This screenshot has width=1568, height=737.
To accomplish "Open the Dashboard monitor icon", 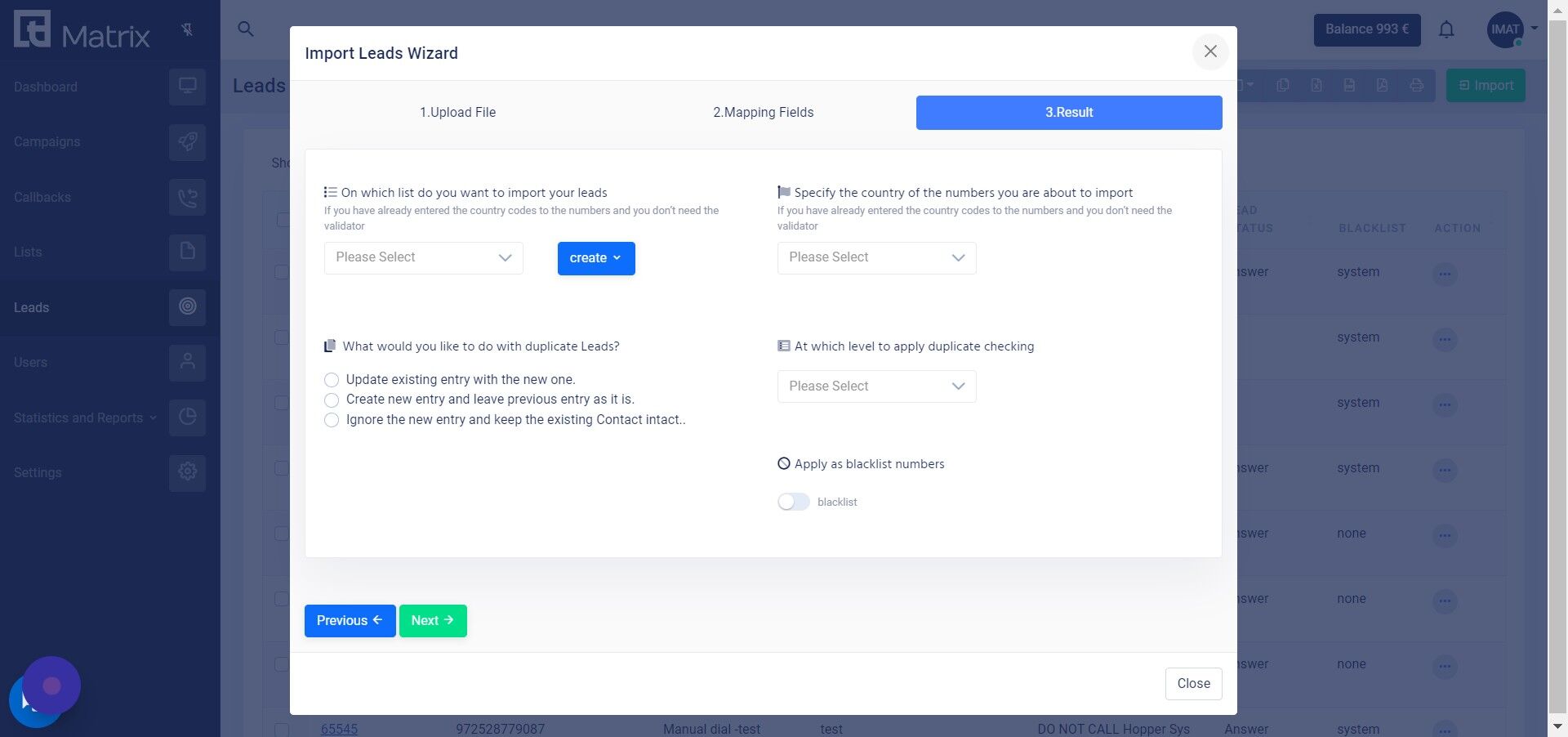I will point(187,87).
